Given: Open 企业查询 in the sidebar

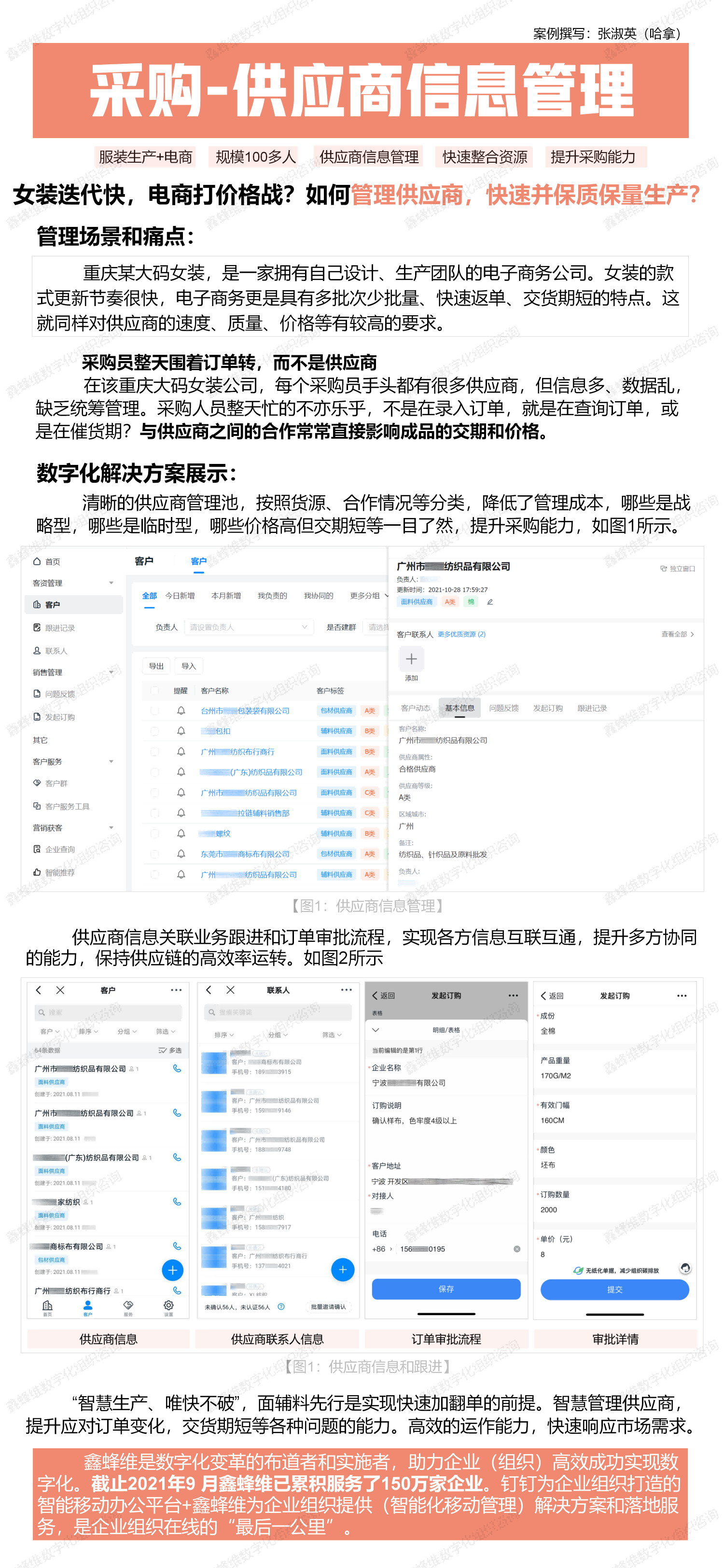Looking at the screenshot, I should pyautogui.click(x=54, y=849).
